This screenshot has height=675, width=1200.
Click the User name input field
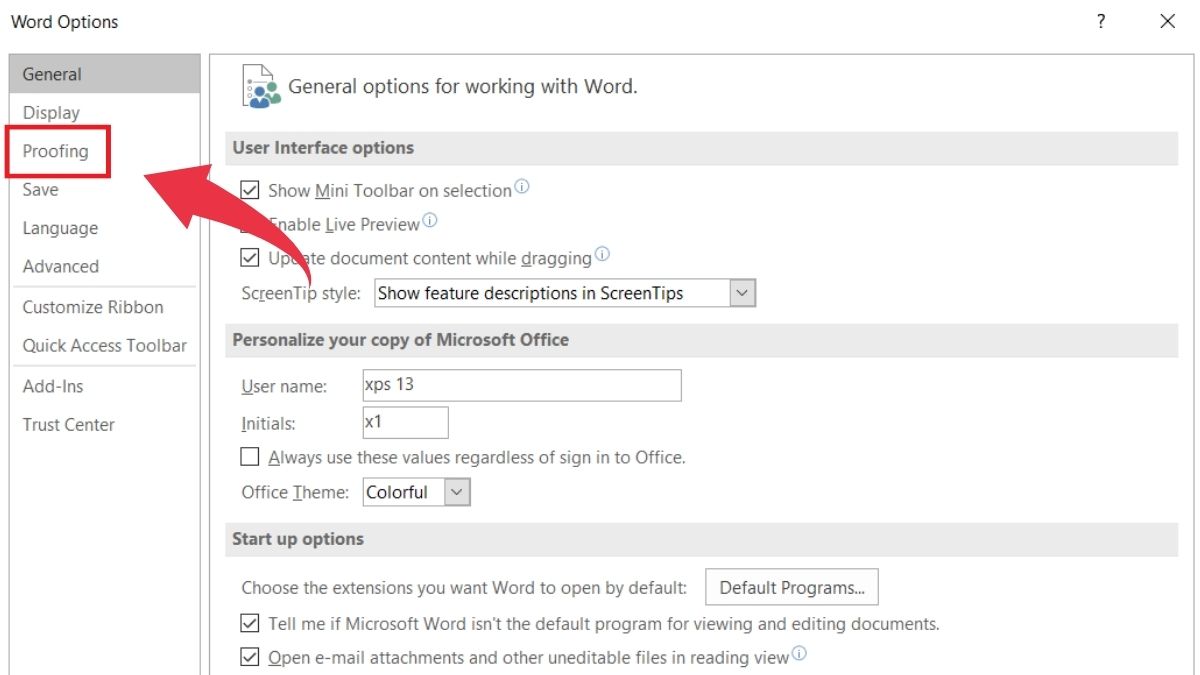coord(522,385)
